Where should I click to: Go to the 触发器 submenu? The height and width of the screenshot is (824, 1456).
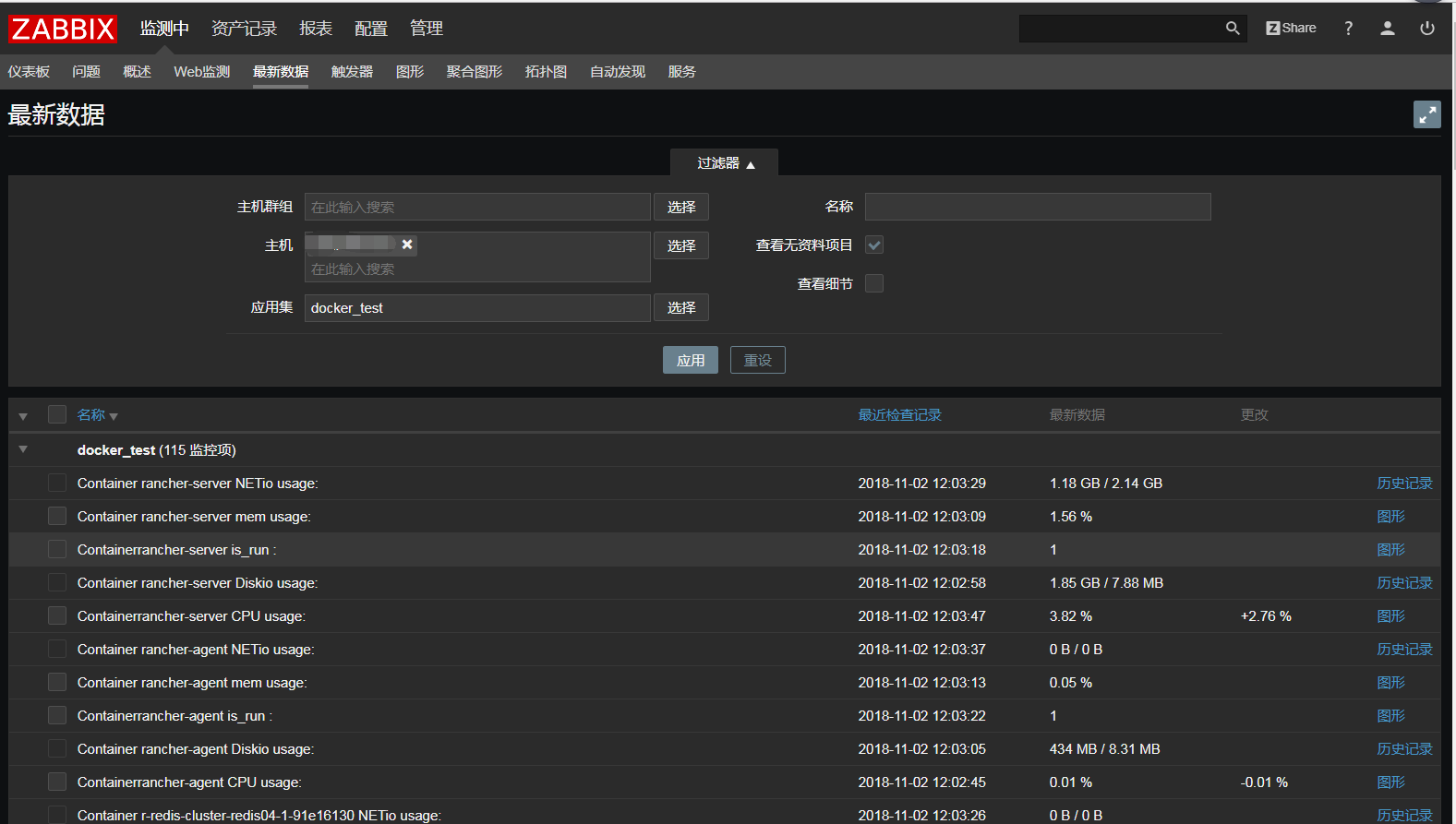[352, 72]
